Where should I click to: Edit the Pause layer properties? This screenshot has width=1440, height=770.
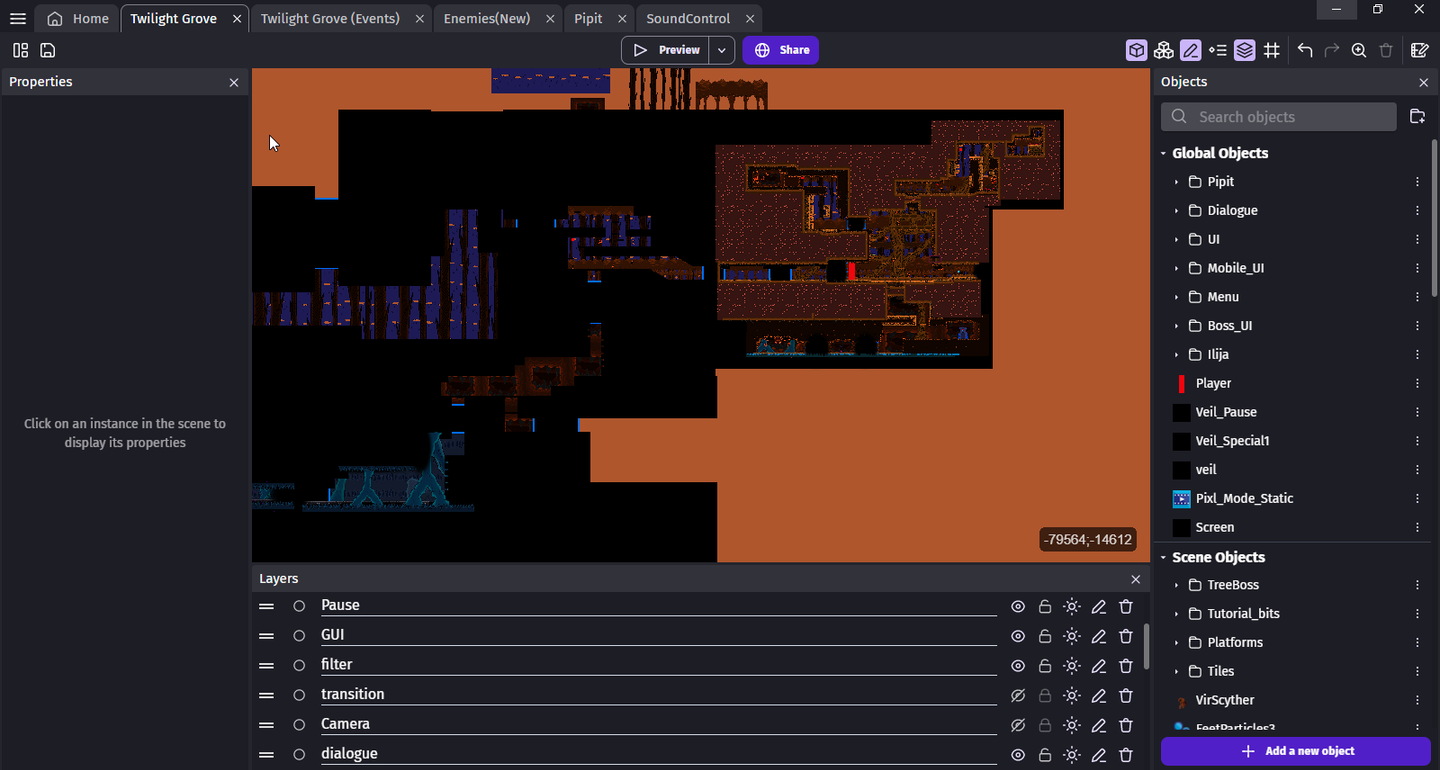coord(1099,606)
